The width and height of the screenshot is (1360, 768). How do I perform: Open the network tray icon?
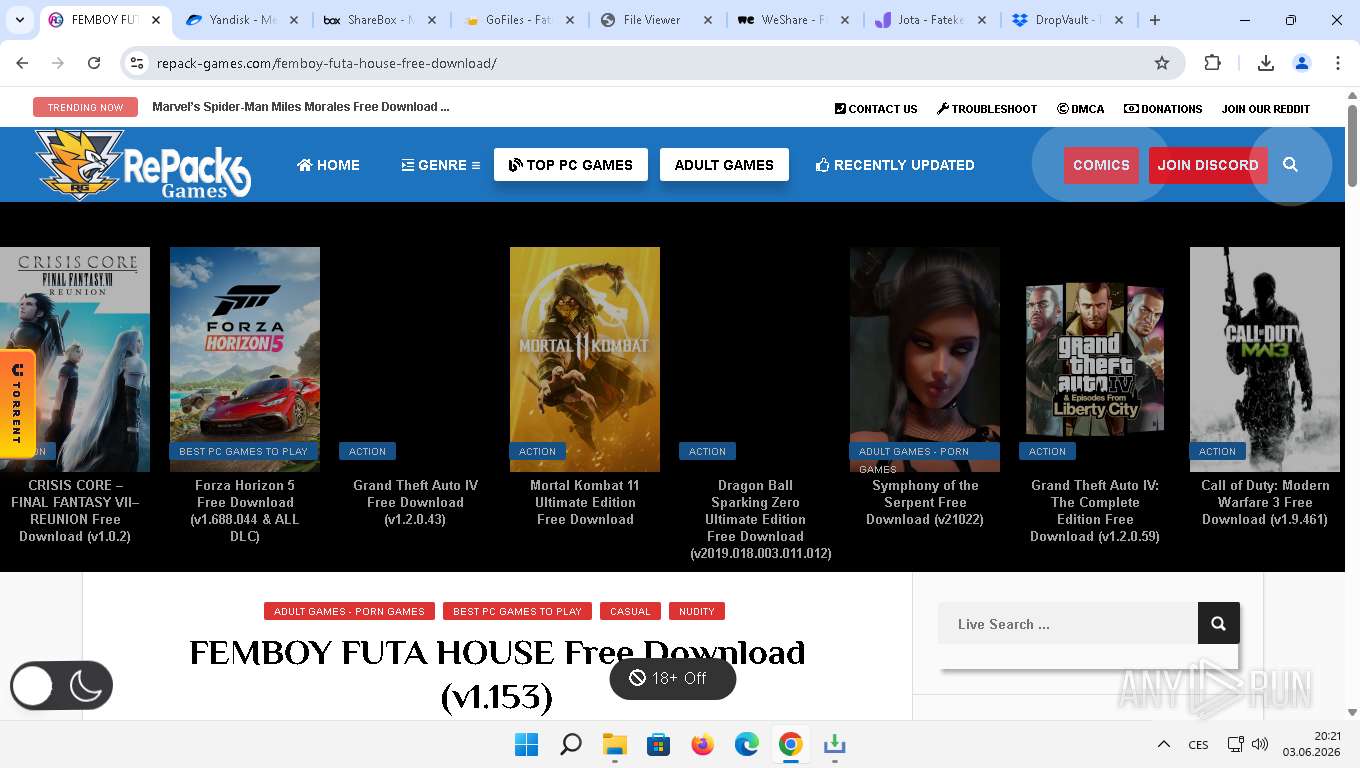coord(1236,744)
